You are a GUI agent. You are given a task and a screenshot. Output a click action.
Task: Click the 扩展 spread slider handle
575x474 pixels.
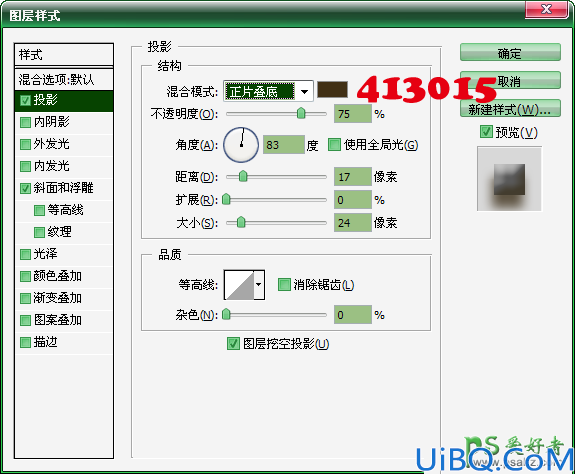[x=226, y=199]
